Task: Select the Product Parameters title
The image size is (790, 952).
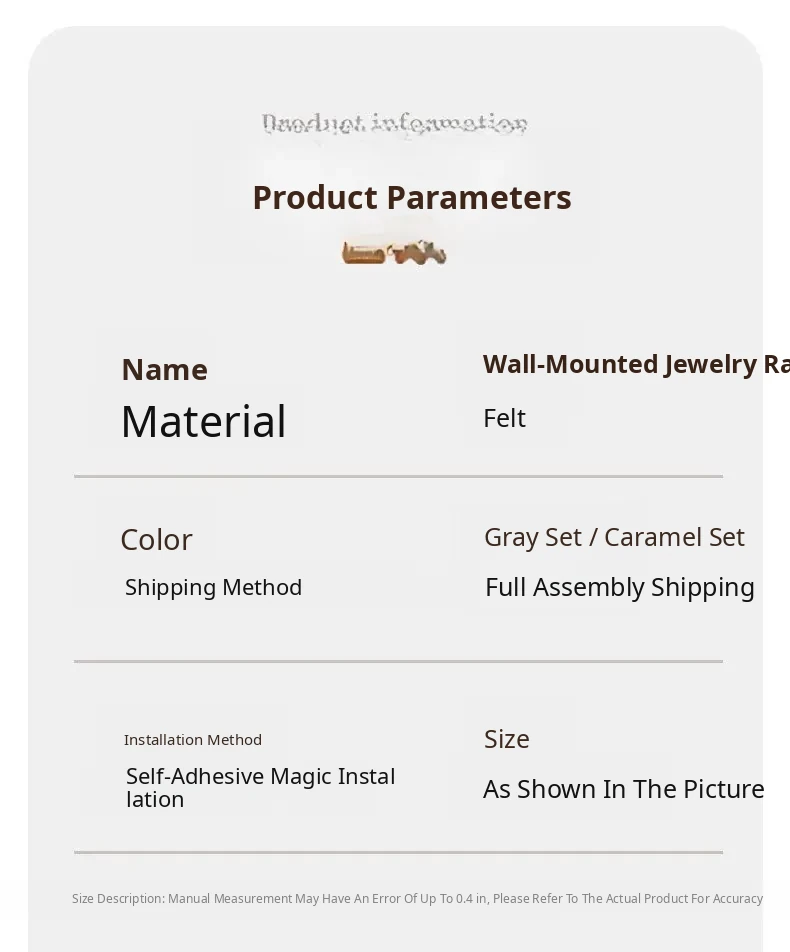Action: 411,198
